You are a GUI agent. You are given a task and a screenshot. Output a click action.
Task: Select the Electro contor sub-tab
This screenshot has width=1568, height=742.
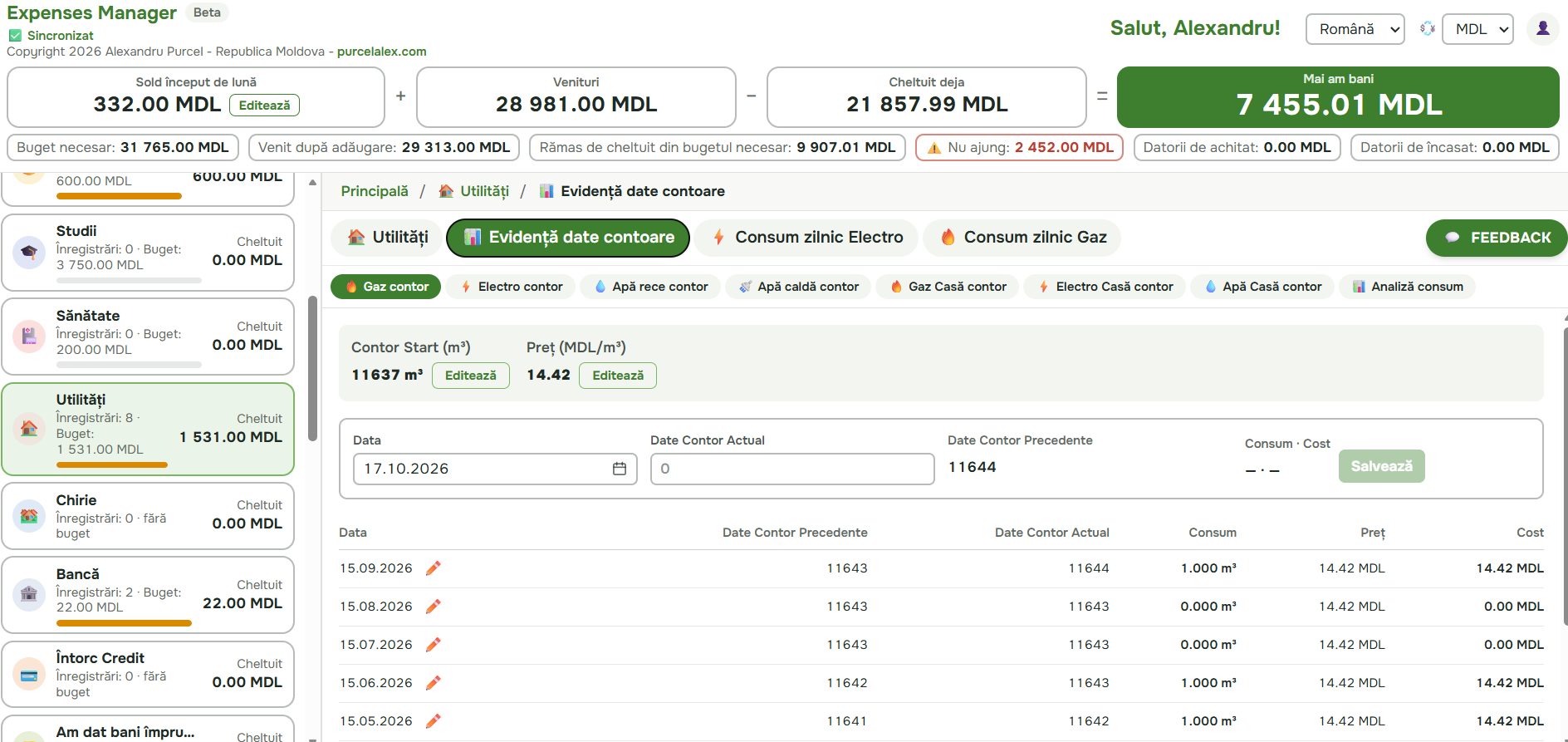(x=511, y=287)
